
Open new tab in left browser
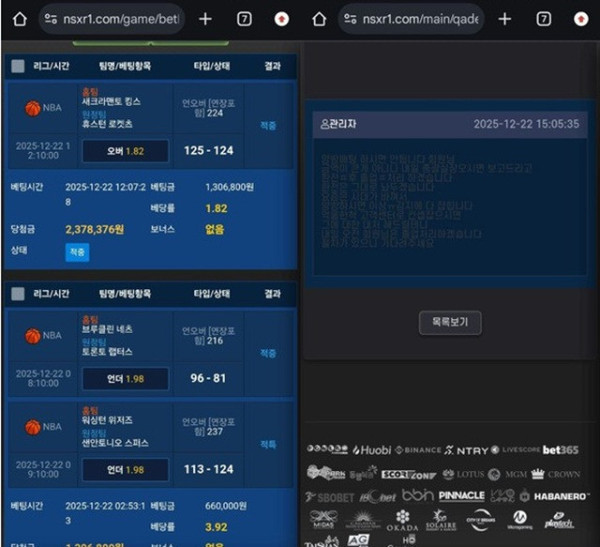pos(205,19)
